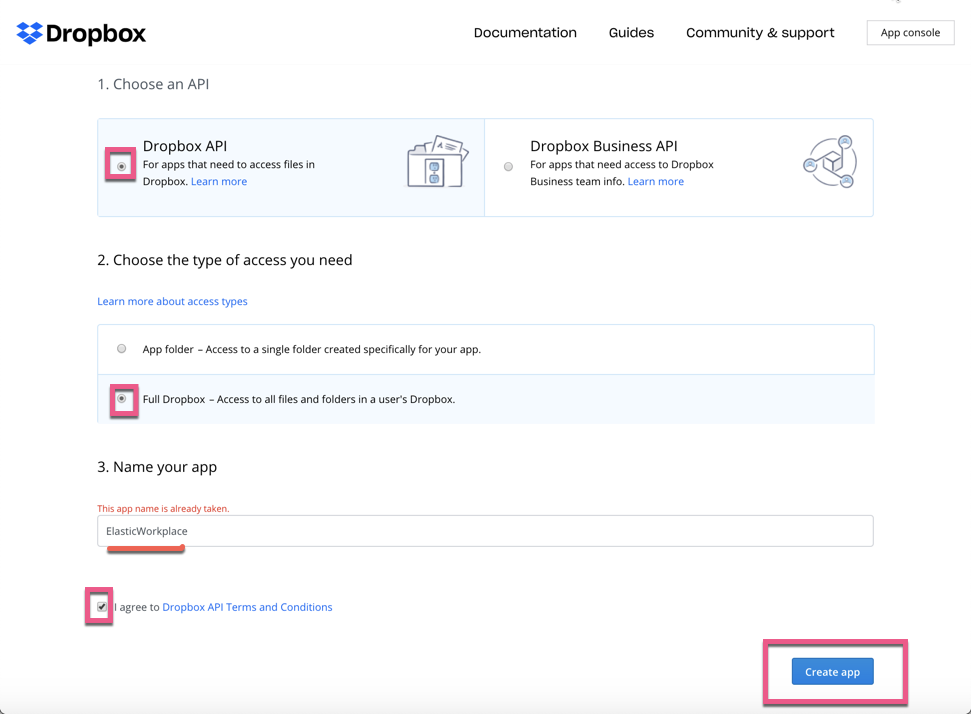This screenshot has width=971, height=714.
Task: Click the Dropbox wordmark text
Action: point(96,34)
